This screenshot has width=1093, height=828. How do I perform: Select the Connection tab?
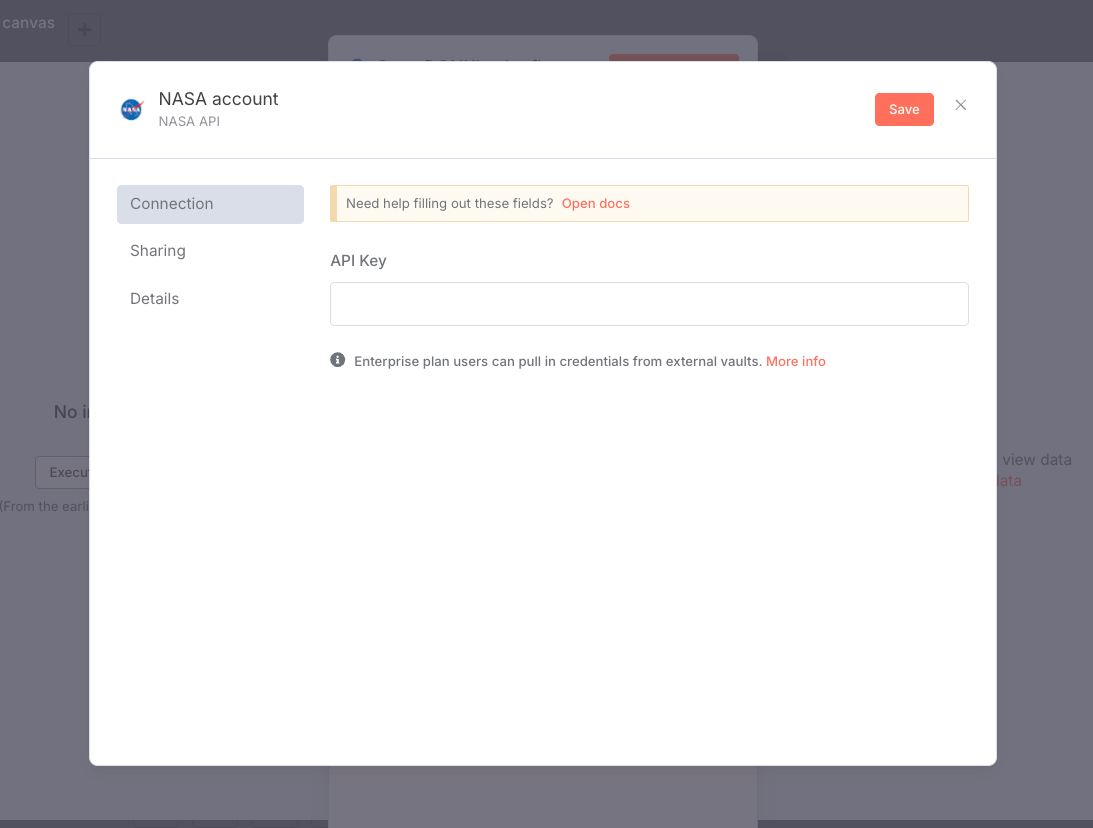[x=210, y=204]
